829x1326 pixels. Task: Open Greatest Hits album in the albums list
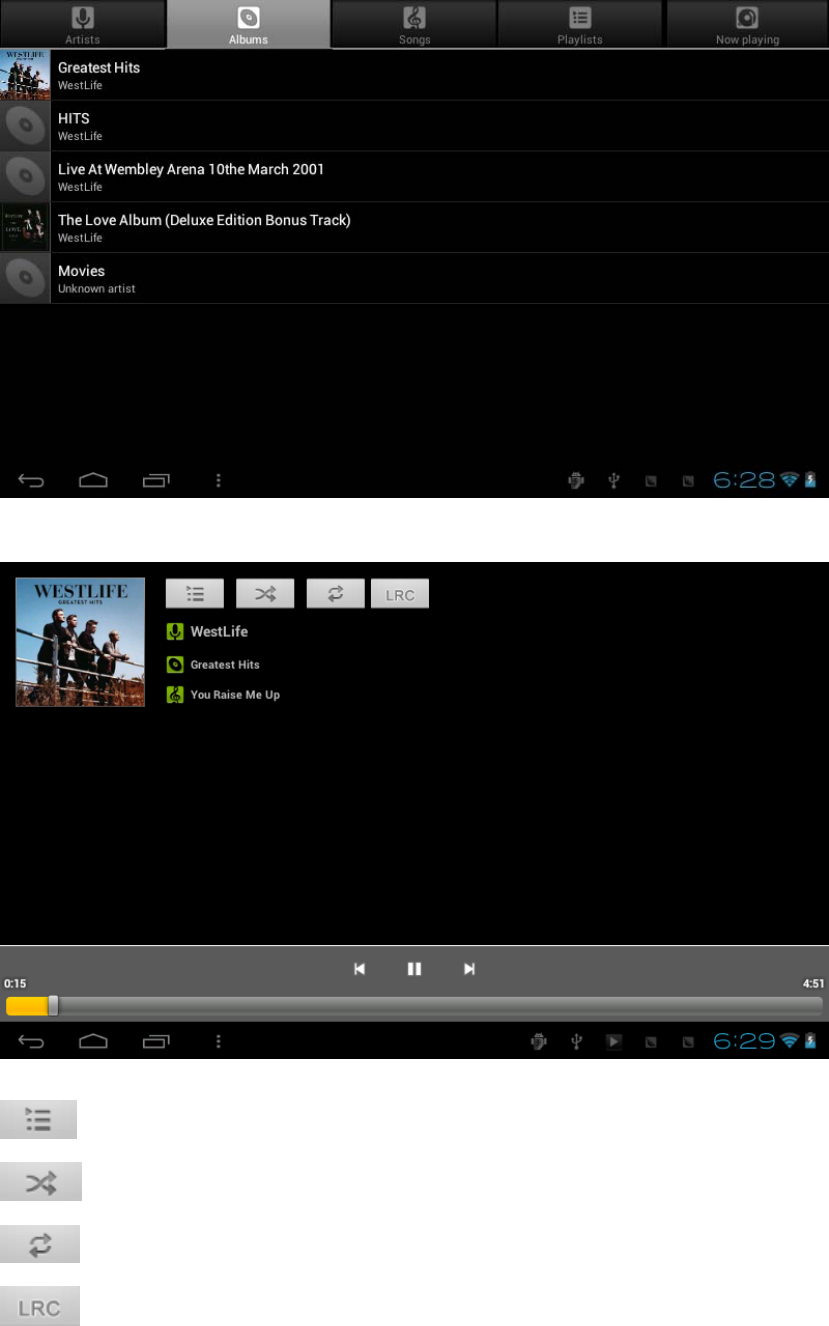tap(414, 75)
